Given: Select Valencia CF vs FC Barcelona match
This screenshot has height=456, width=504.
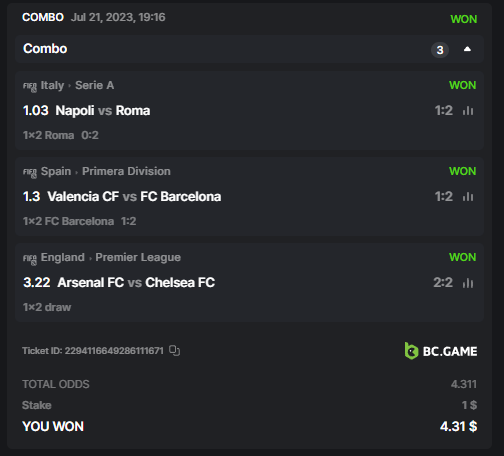Looking at the screenshot, I should (x=134, y=197).
